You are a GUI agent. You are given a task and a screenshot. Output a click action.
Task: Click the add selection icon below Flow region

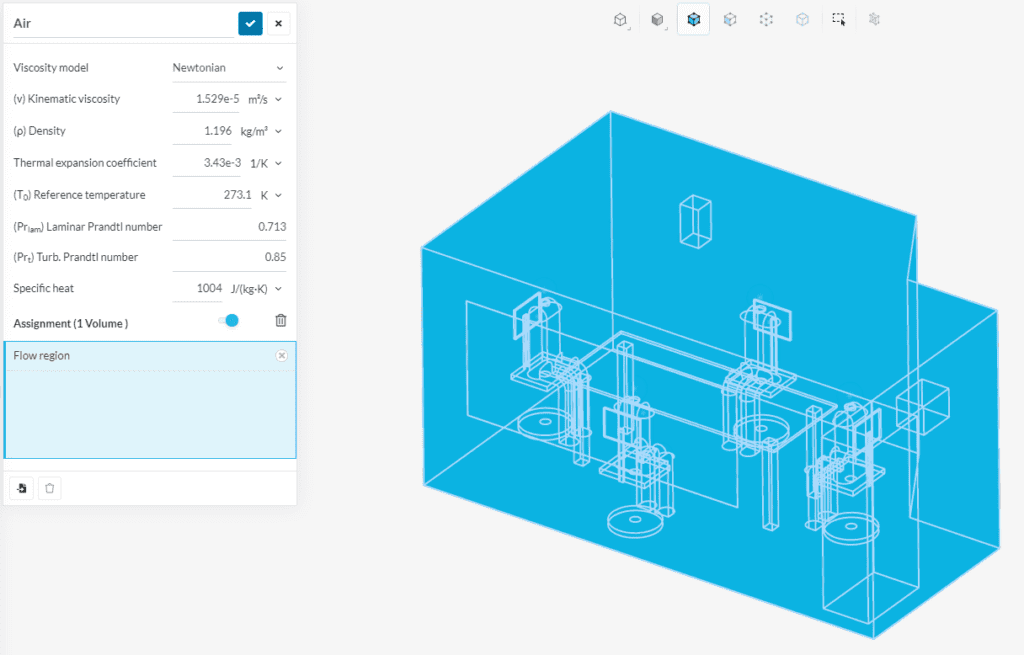(21, 487)
